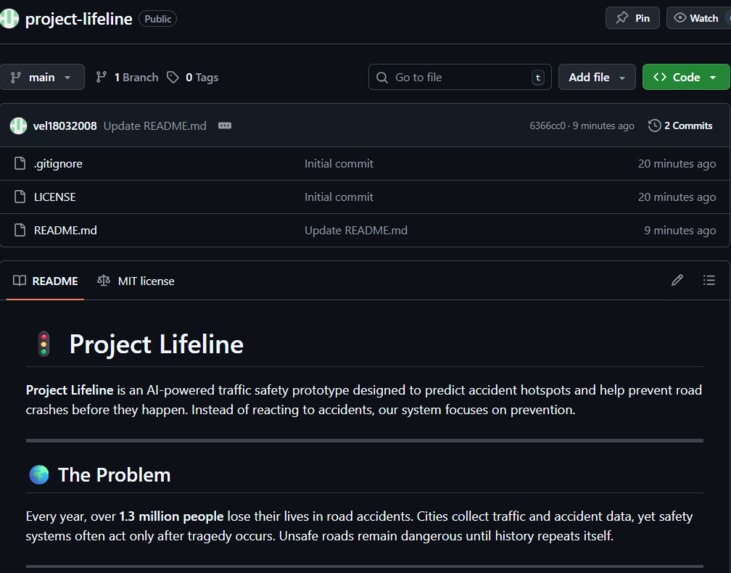
Task: Click the vel18032008 commit author avatar
Action: click(x=18, y=126)
